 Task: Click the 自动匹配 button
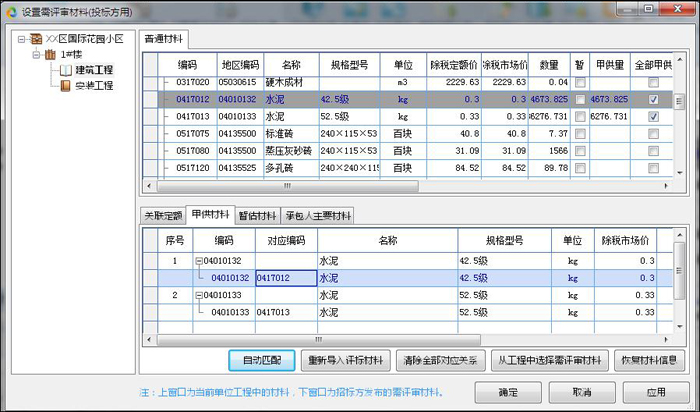[x=262, y=360]
